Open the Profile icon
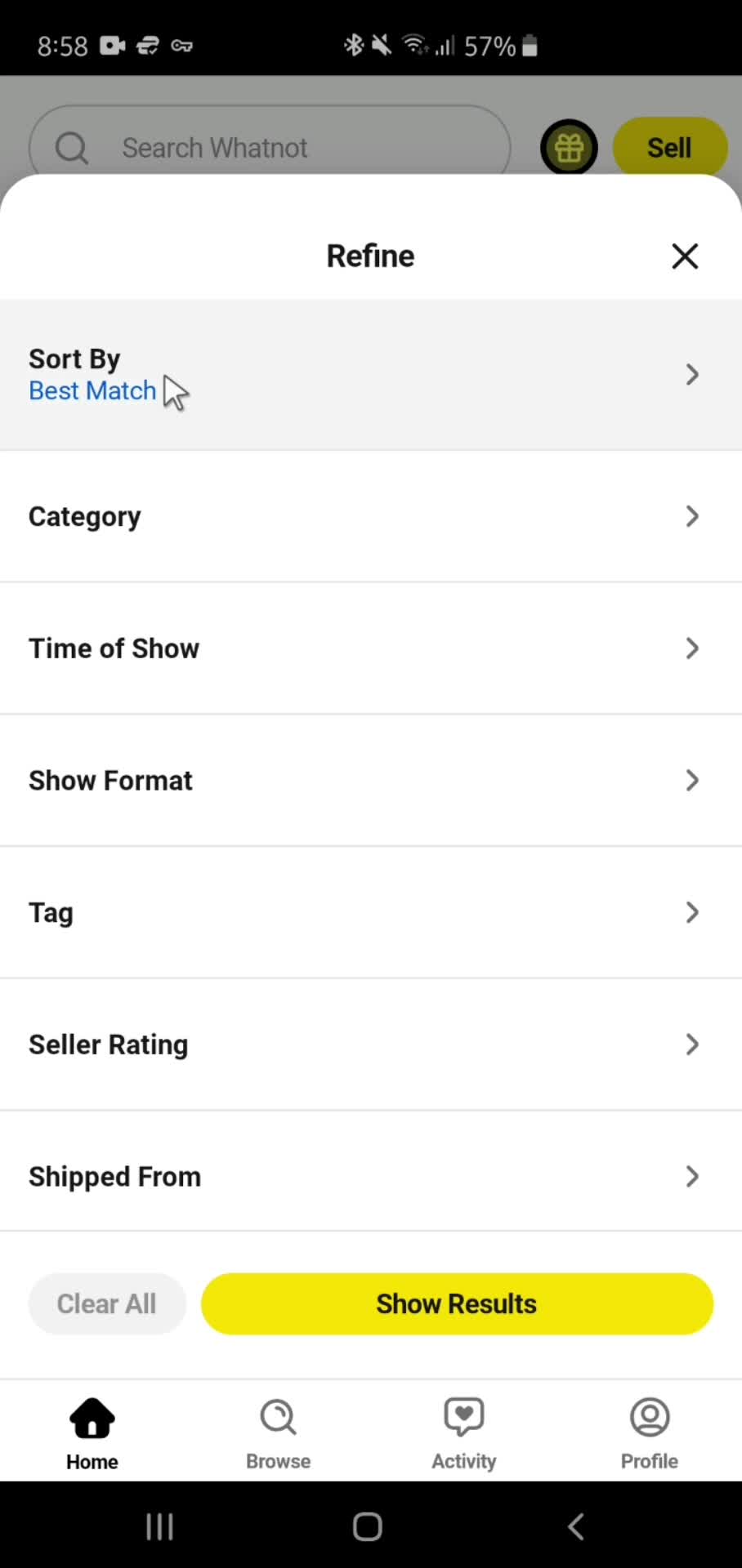The image size is (742, 1568). 650,1418
